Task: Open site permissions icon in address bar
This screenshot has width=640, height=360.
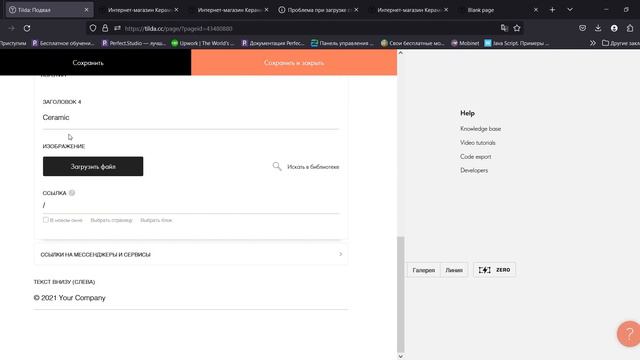Action: [117, 28]
